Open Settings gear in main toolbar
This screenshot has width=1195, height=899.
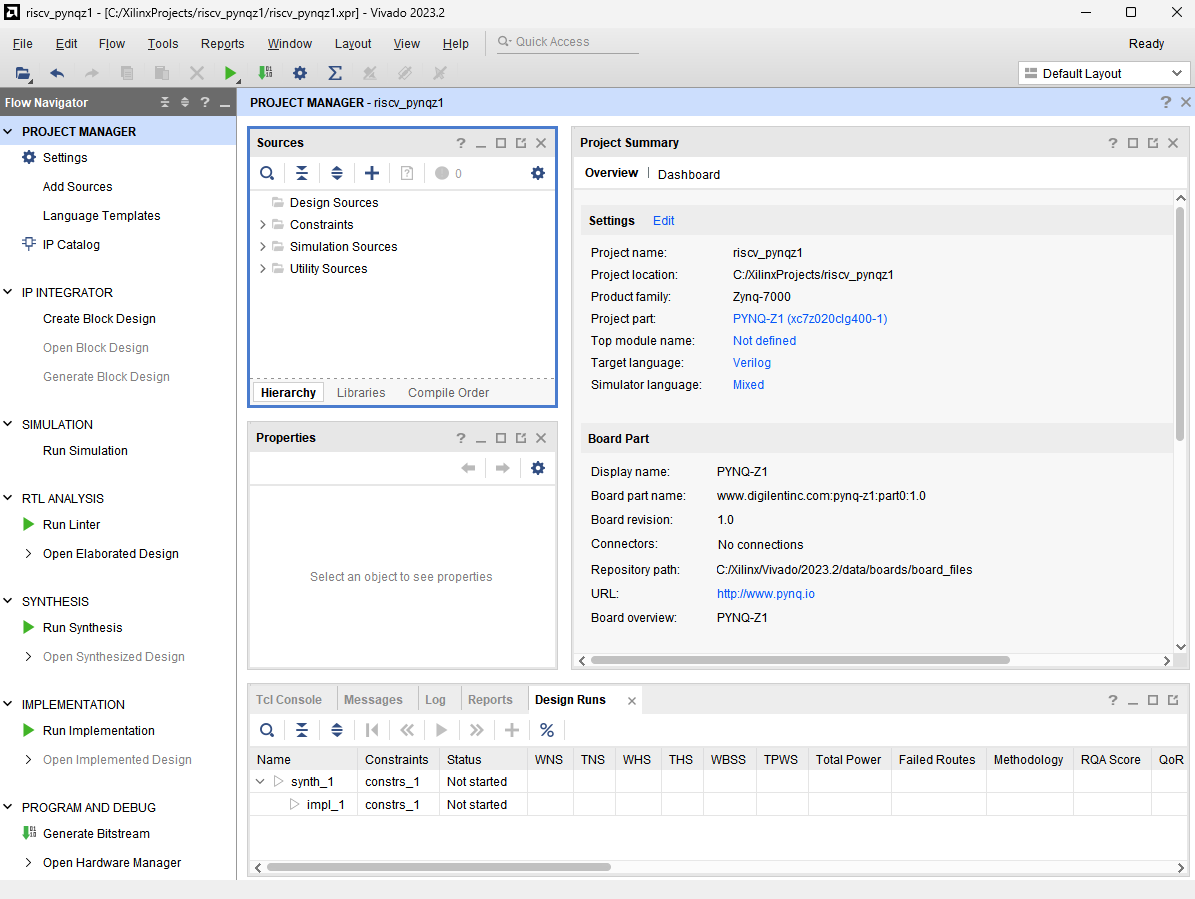[x=299, y=73]
